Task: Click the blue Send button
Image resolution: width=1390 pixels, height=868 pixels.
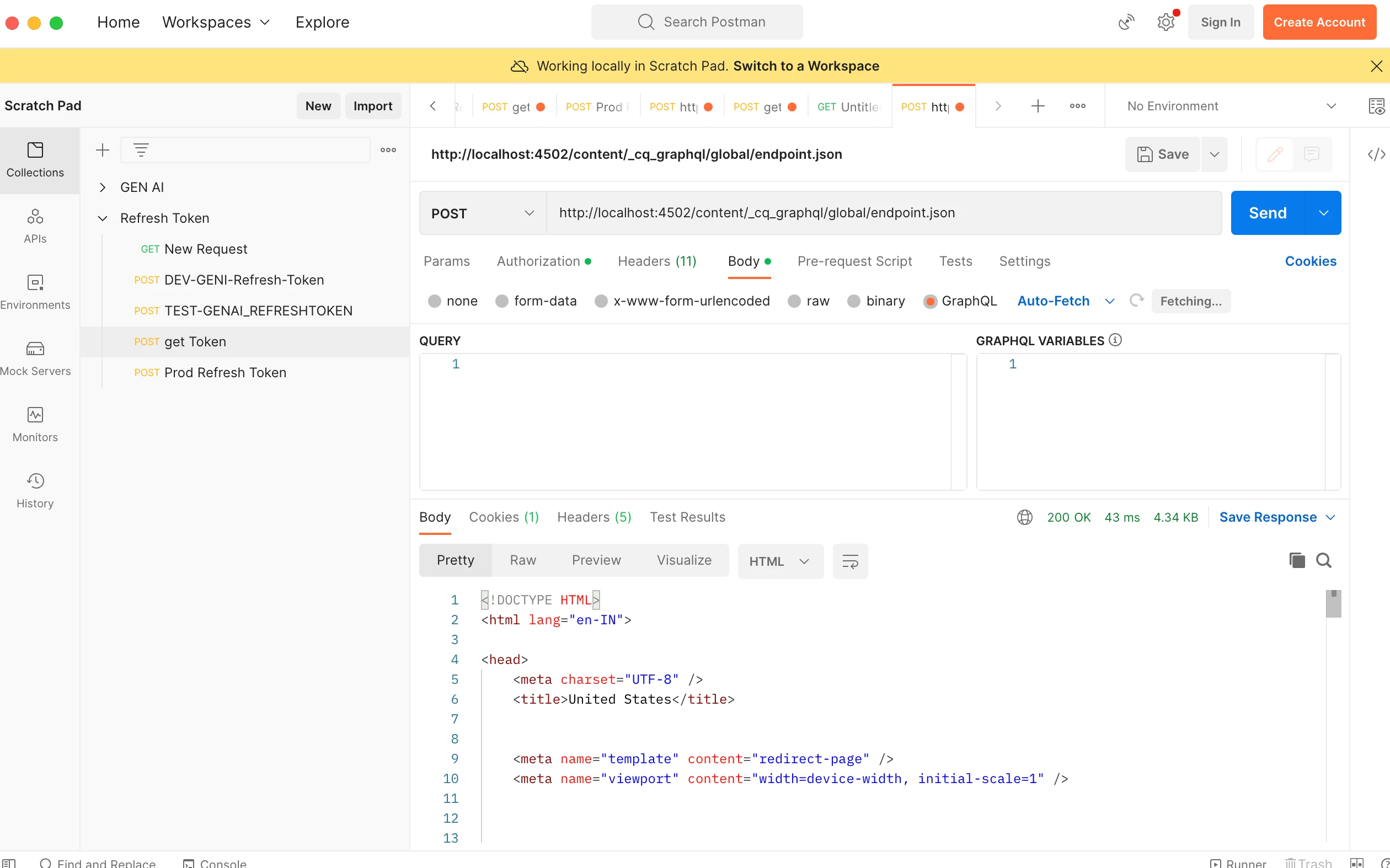Action: (1267, 213)
